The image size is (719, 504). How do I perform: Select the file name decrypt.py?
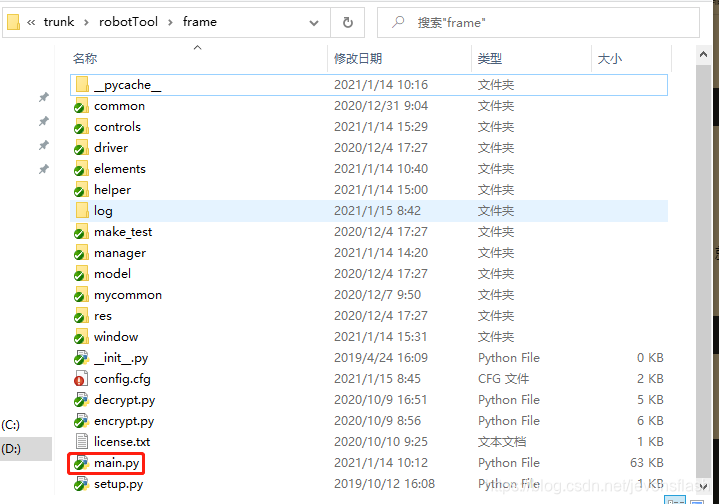(x=124, y=400)
